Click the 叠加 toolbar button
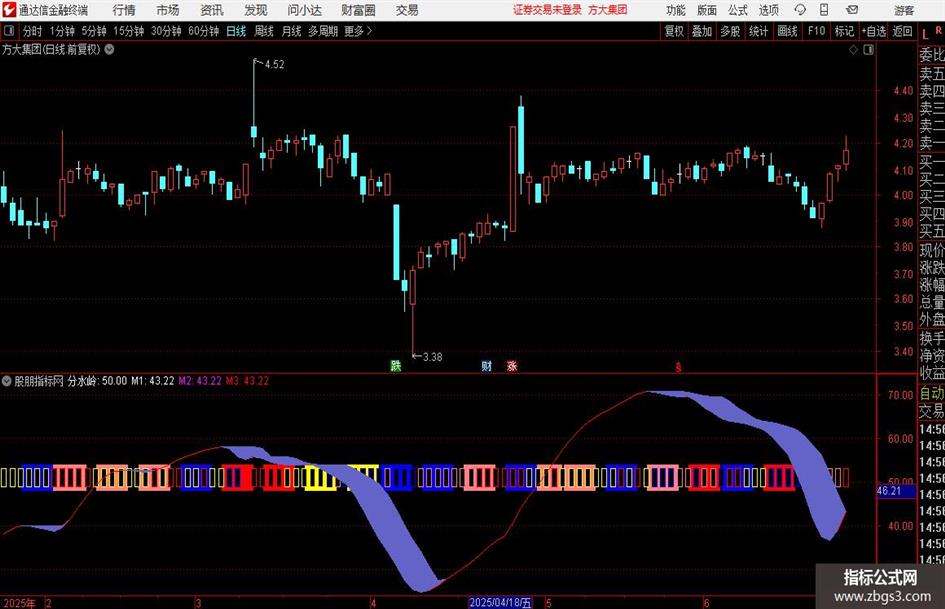945x609 pixels. tap(702, 31)
